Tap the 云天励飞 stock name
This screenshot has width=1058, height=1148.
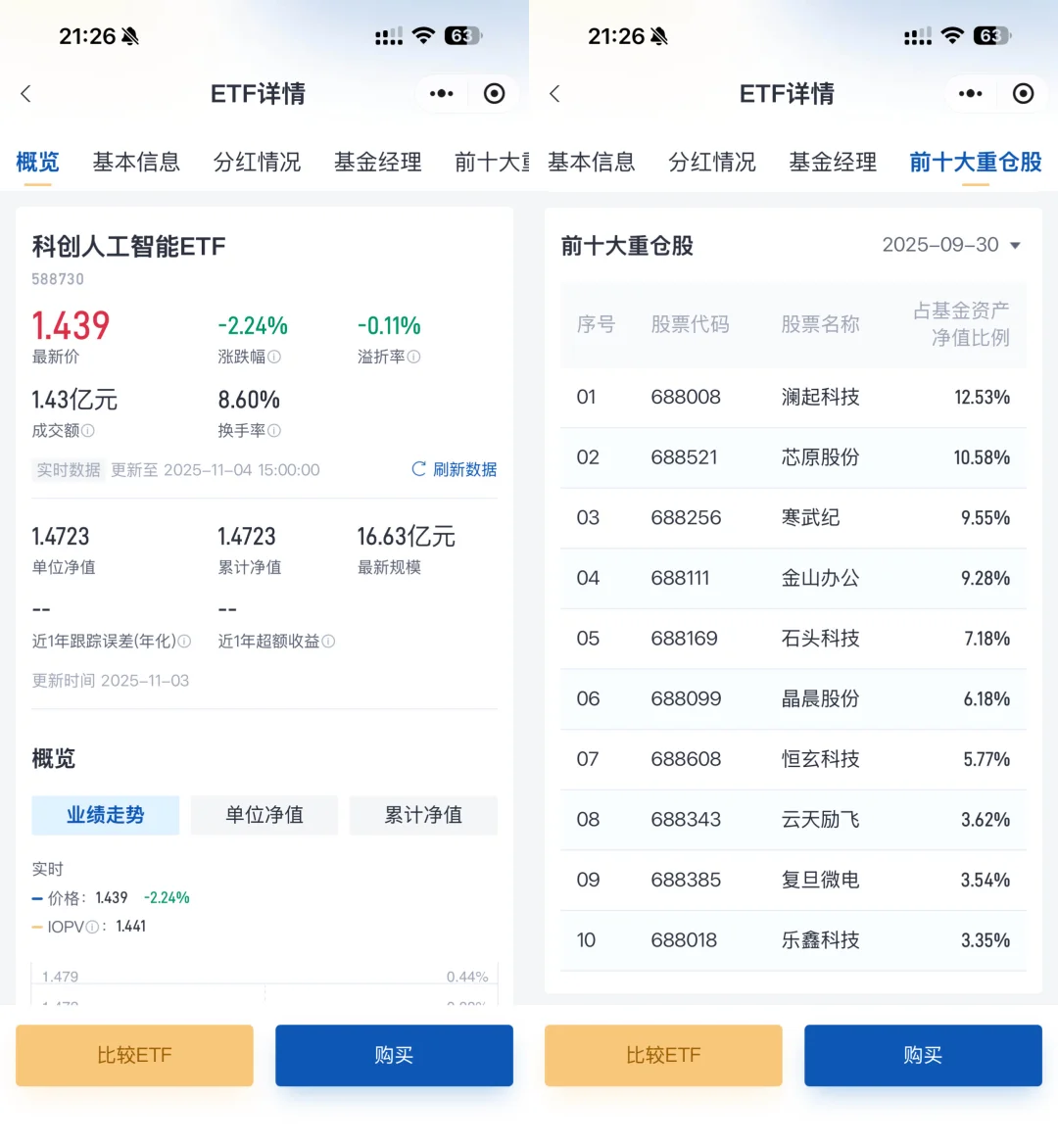click(x=820, y=819)
